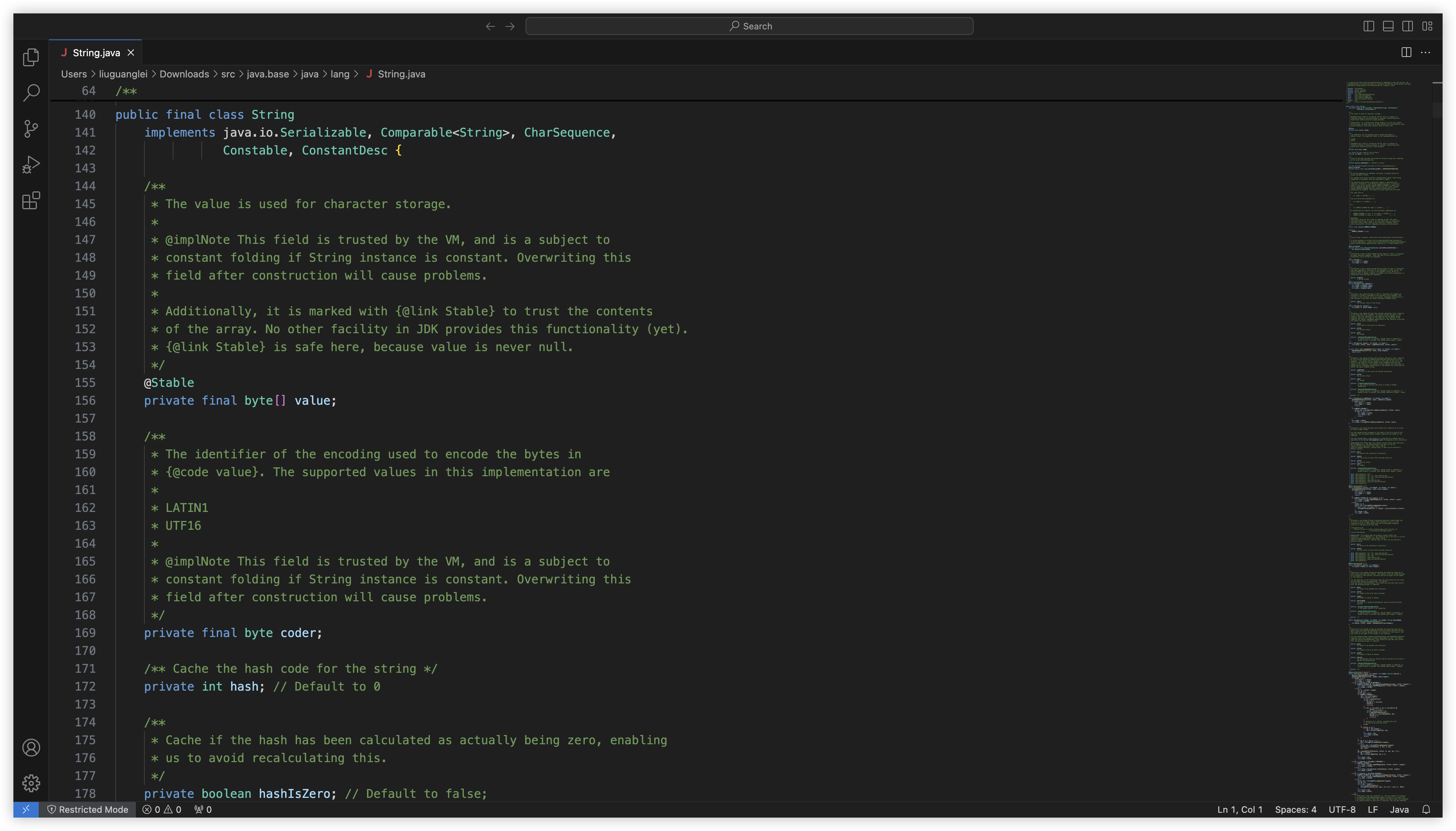Click the notifications bell in status bar

1426,809
